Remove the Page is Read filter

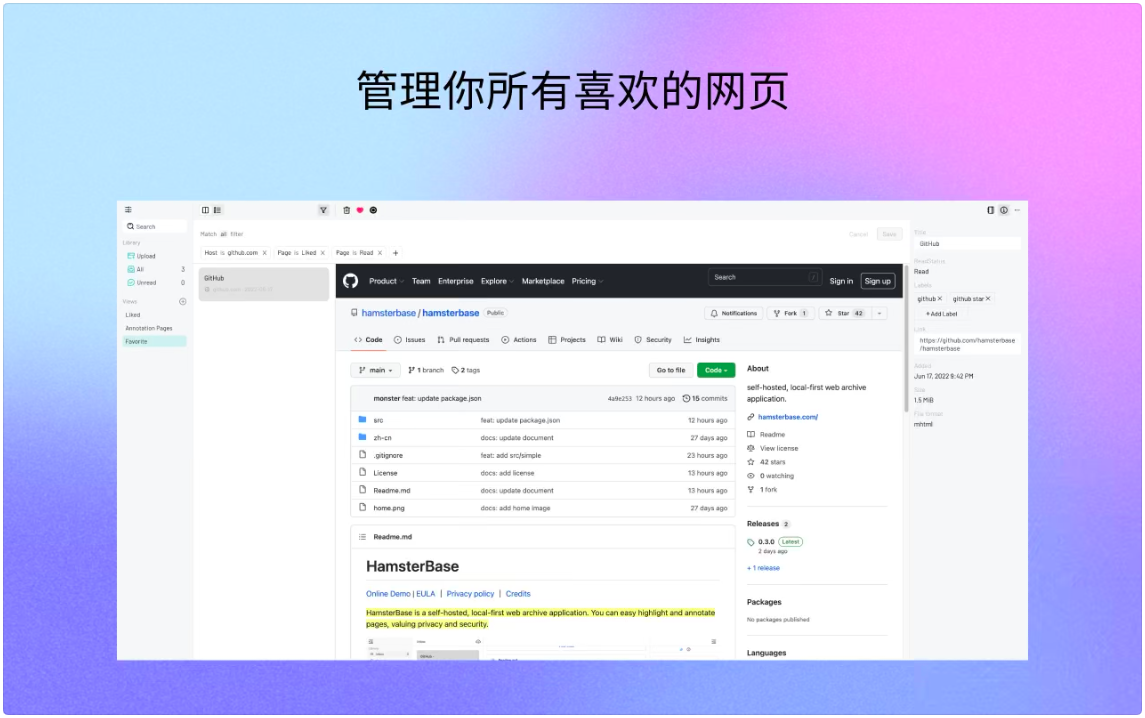coord(380,253)
